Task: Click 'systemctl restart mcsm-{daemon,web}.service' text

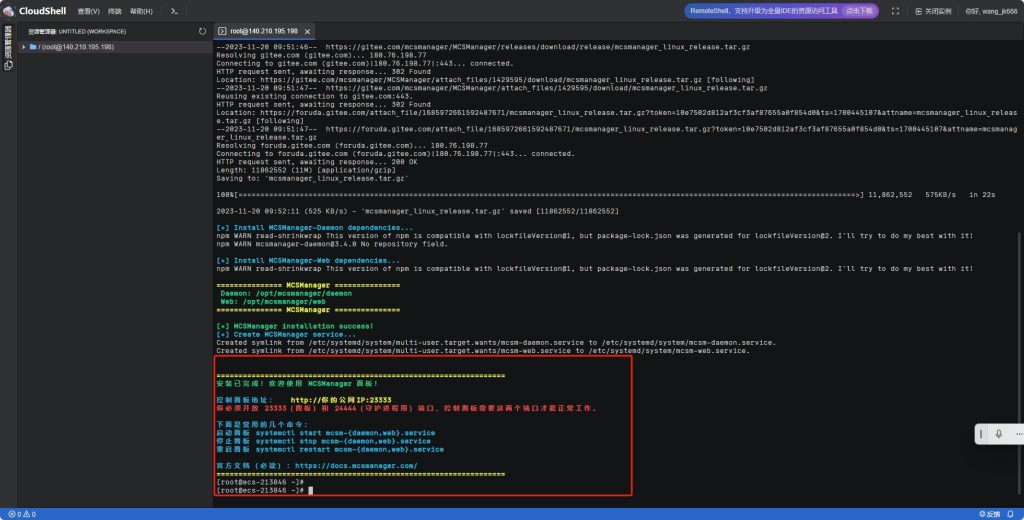Action: (349, 449)
